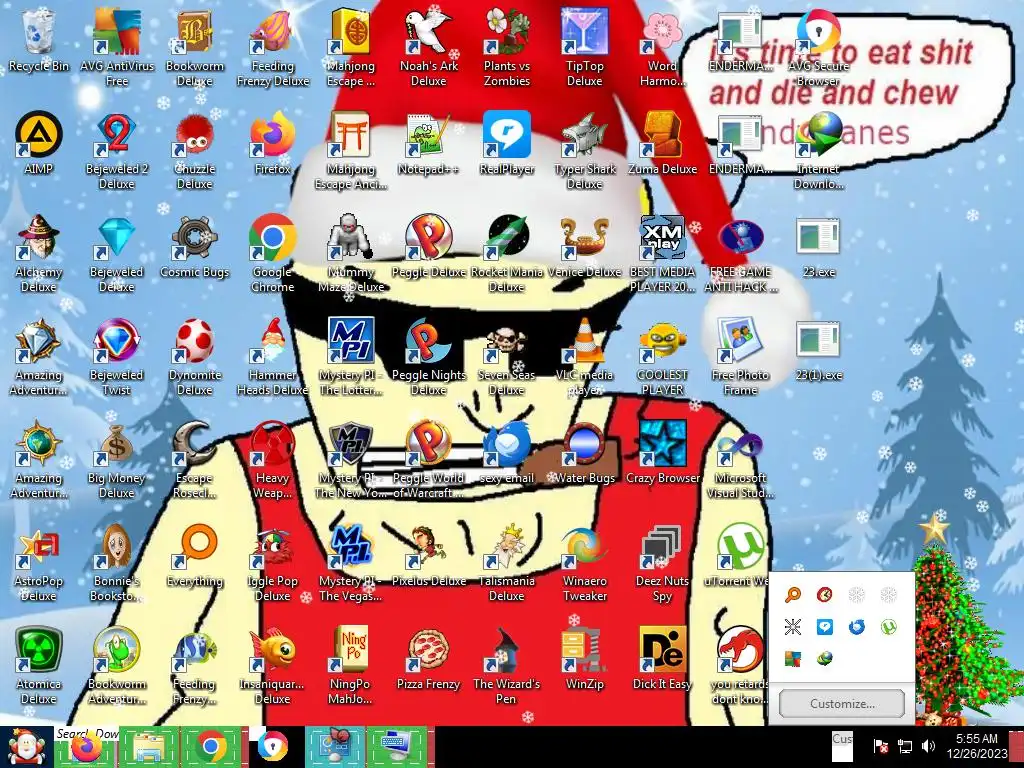Click the uTorrent icon in tray popup
The width and height of the screenshot is (1024, 768).
click(x=888, y=627)
